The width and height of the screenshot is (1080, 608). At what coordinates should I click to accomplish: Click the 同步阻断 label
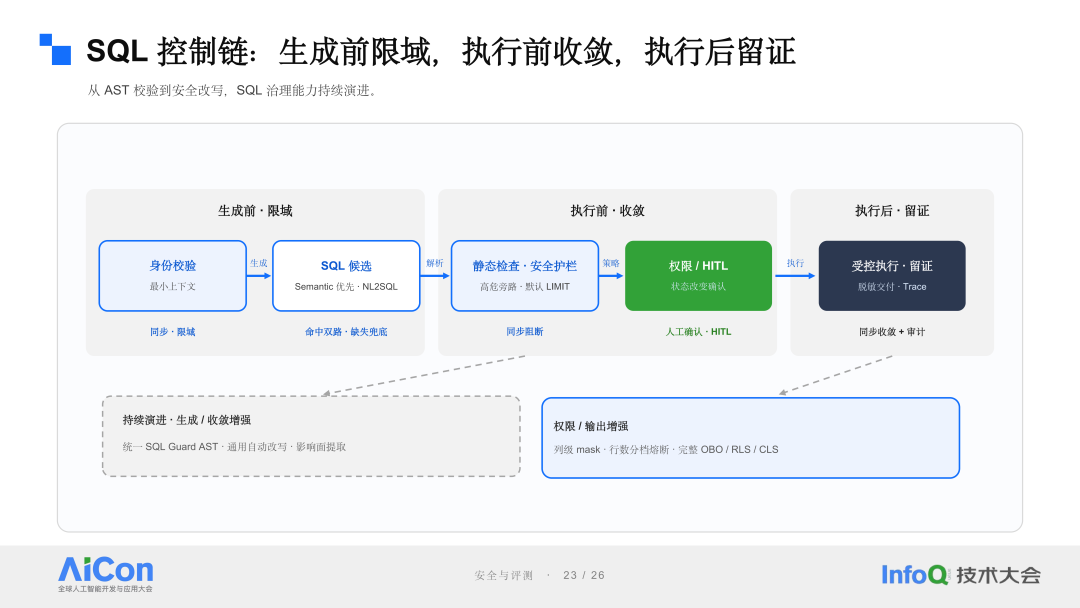525,332
